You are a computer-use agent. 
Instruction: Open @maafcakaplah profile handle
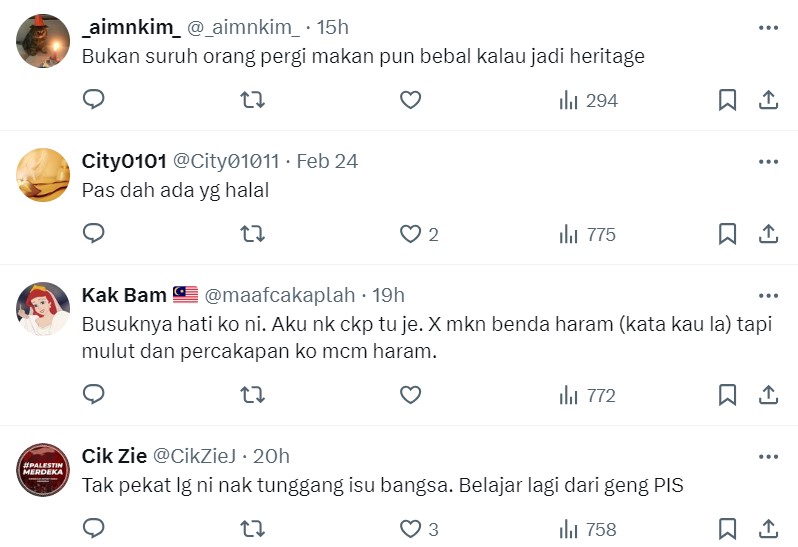280,295
